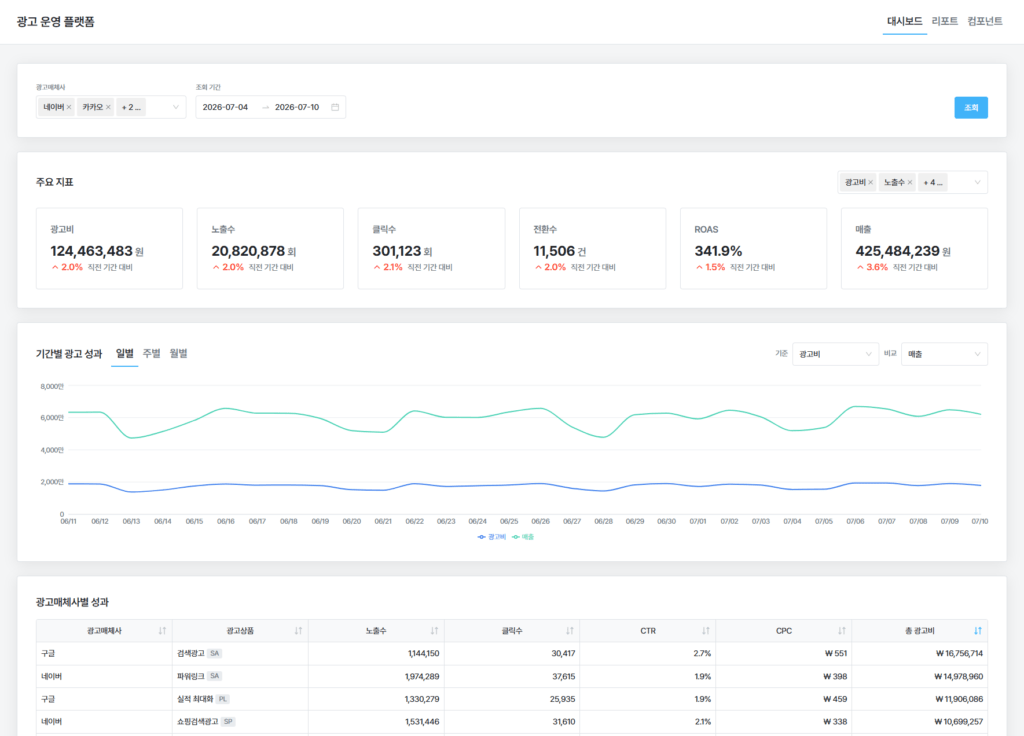Sort table by 총 광고비 column icon
Screen dimensions: 1024x736
tap(978, 631)
